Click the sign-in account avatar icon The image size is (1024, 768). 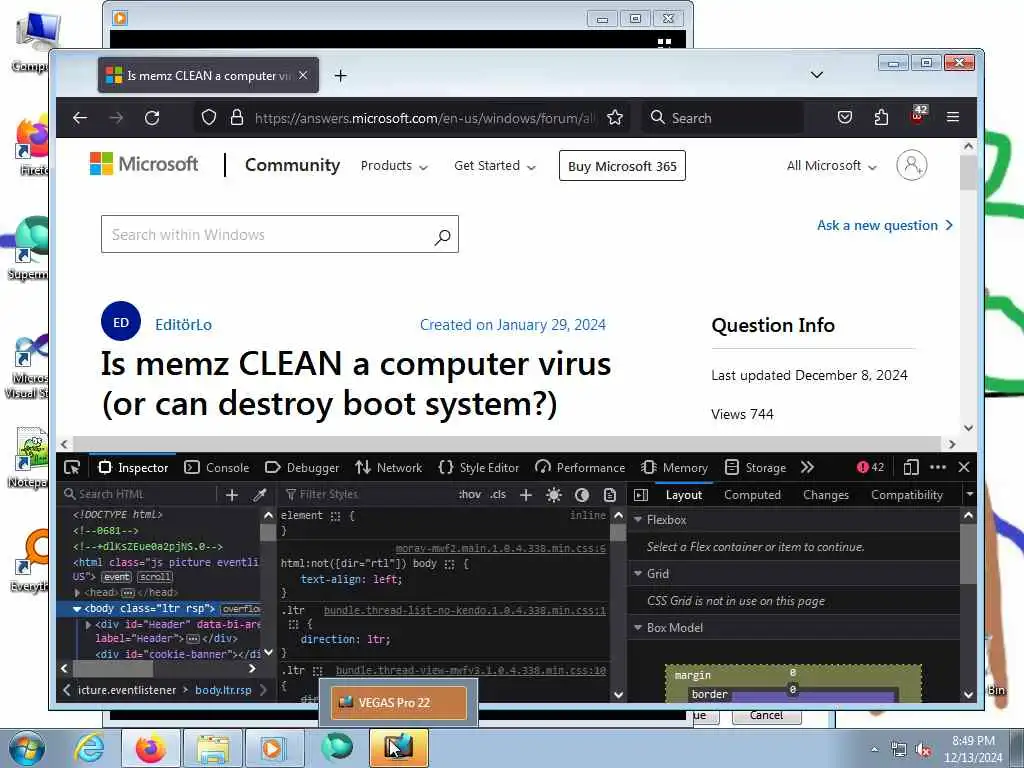[x=912, y=165]
